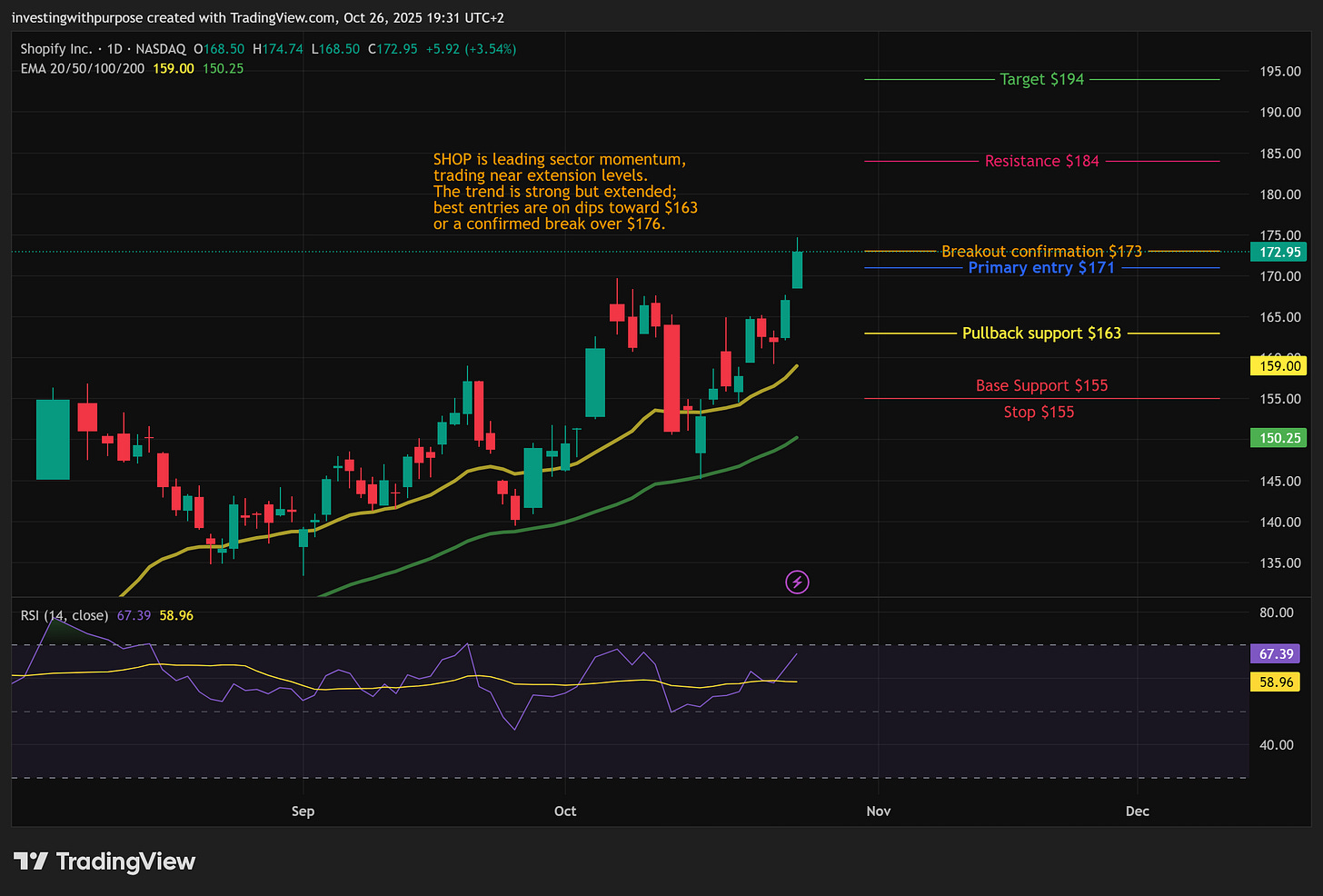Select the orange SHOP commentary text note
The width and height of the screenshot is (1323, 896).
coord(565,192)
